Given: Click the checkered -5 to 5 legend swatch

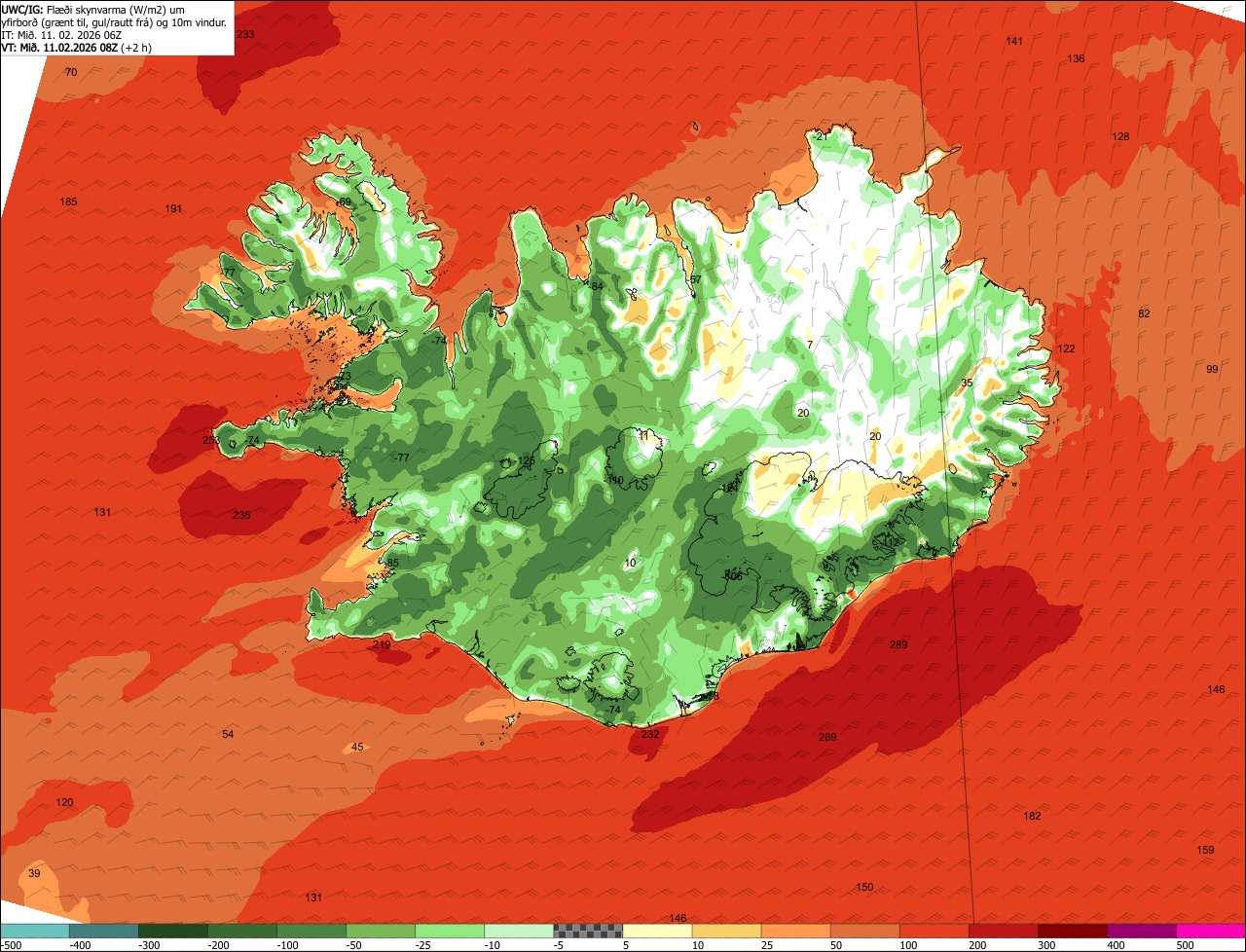Looking at the screenshot, I should point(588,931).
